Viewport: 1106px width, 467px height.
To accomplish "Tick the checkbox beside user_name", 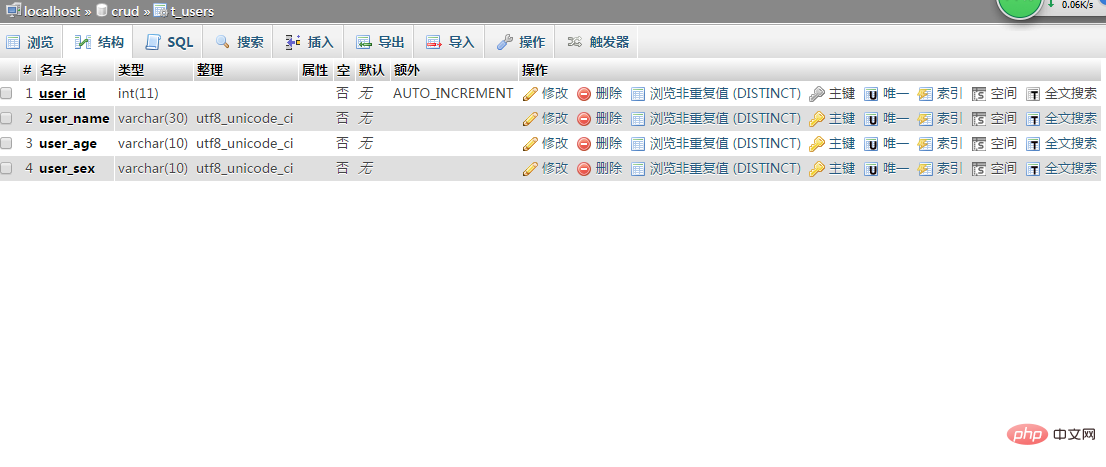I will point(7,118).
